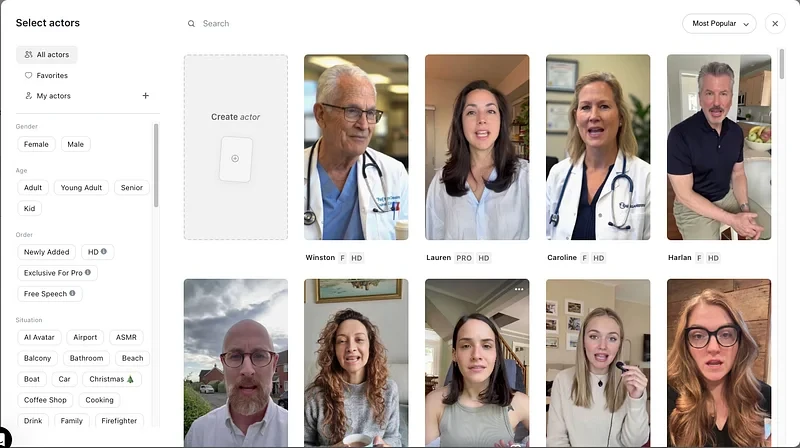This screenshot has height=448, width=800.
Task: Close the Select actors dialog
Action: [775, 23]
